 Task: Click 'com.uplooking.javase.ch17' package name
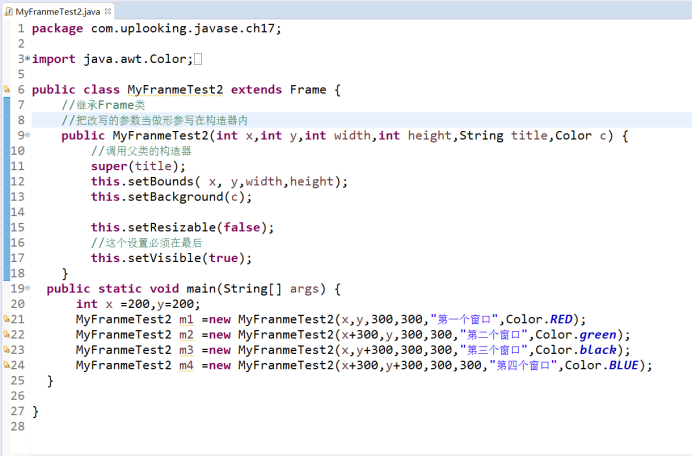point(183,29)
